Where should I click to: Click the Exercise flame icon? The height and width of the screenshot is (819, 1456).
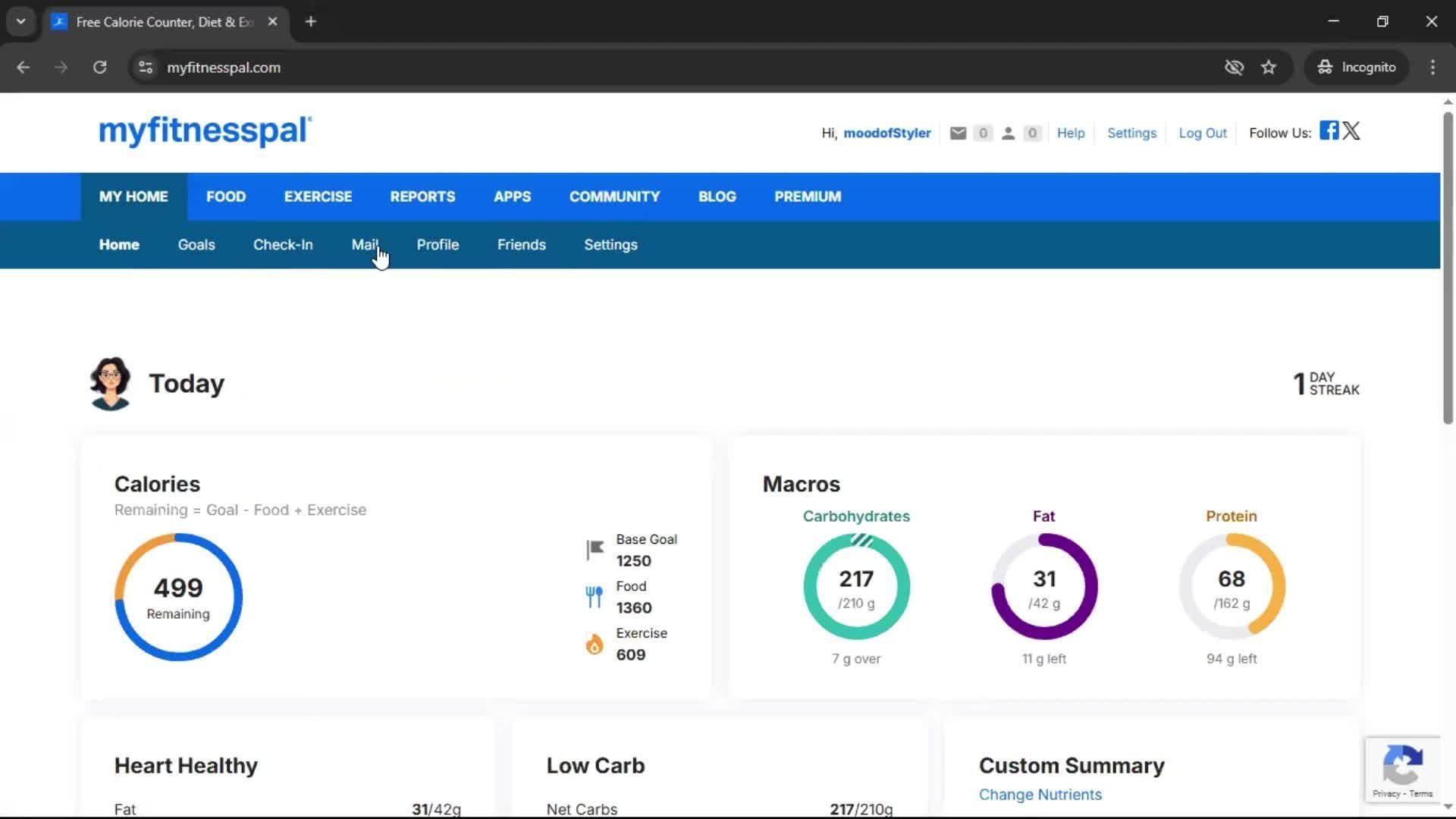coord(595,644)
